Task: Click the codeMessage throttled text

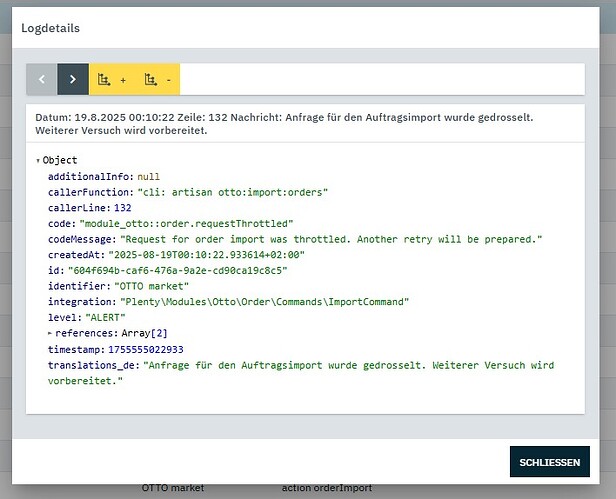Action: point(331,239)
